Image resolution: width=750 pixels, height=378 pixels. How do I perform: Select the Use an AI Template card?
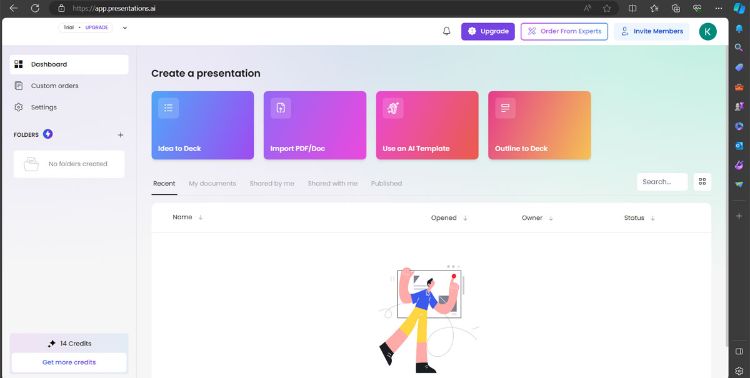pyautogui.click(x=427, y=125)
